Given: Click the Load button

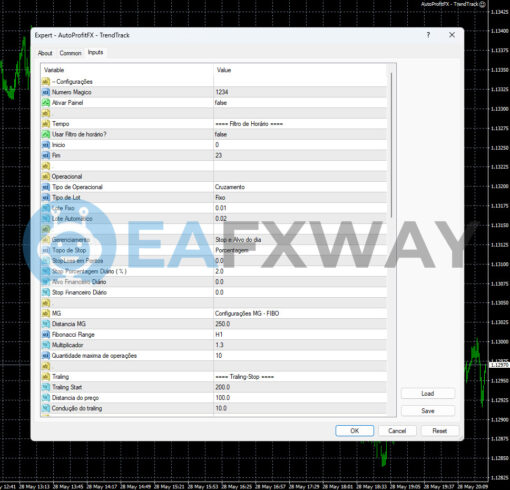Looking at the screenshot, I should (428, 393).
